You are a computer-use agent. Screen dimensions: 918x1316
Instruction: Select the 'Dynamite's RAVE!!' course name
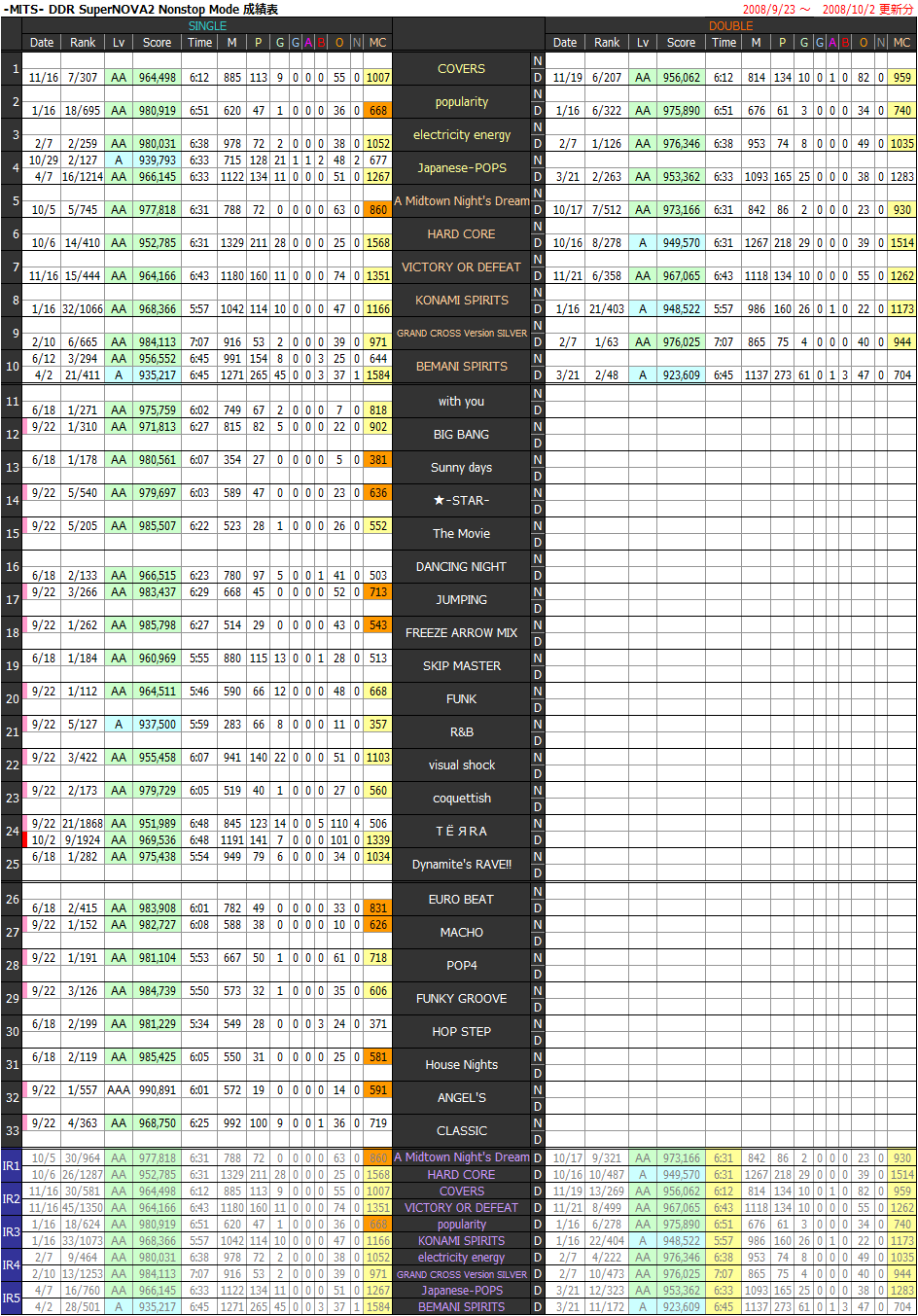tap(461, 865)
